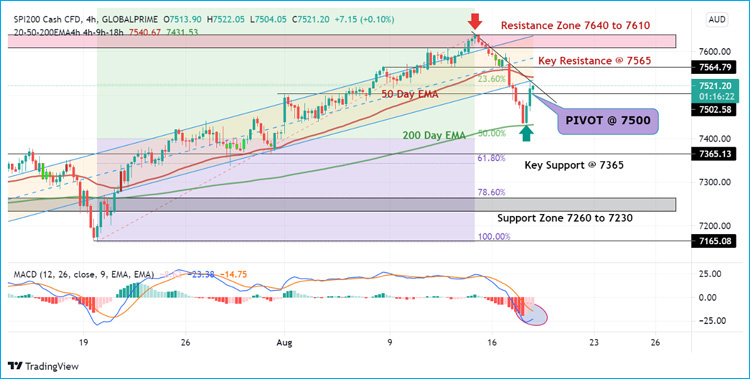Click the 100.00% Fibonacci level label
The width and height of the screenshot is (750, 379).
click(x=494, y=236)
